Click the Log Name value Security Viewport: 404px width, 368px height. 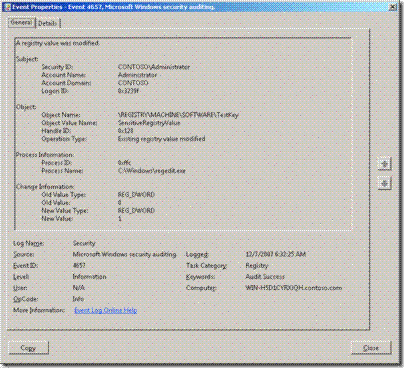click(84, 243)
